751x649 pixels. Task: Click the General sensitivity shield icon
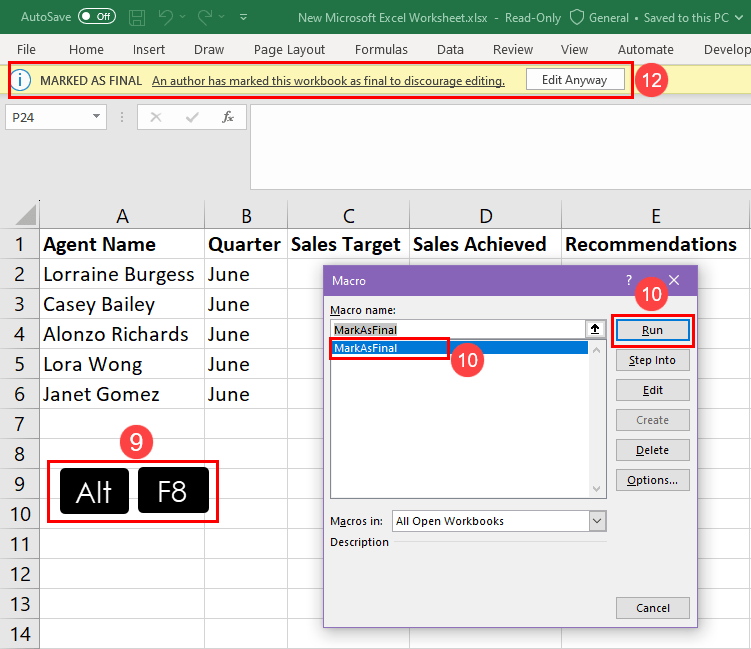click(x=577, y=18)
